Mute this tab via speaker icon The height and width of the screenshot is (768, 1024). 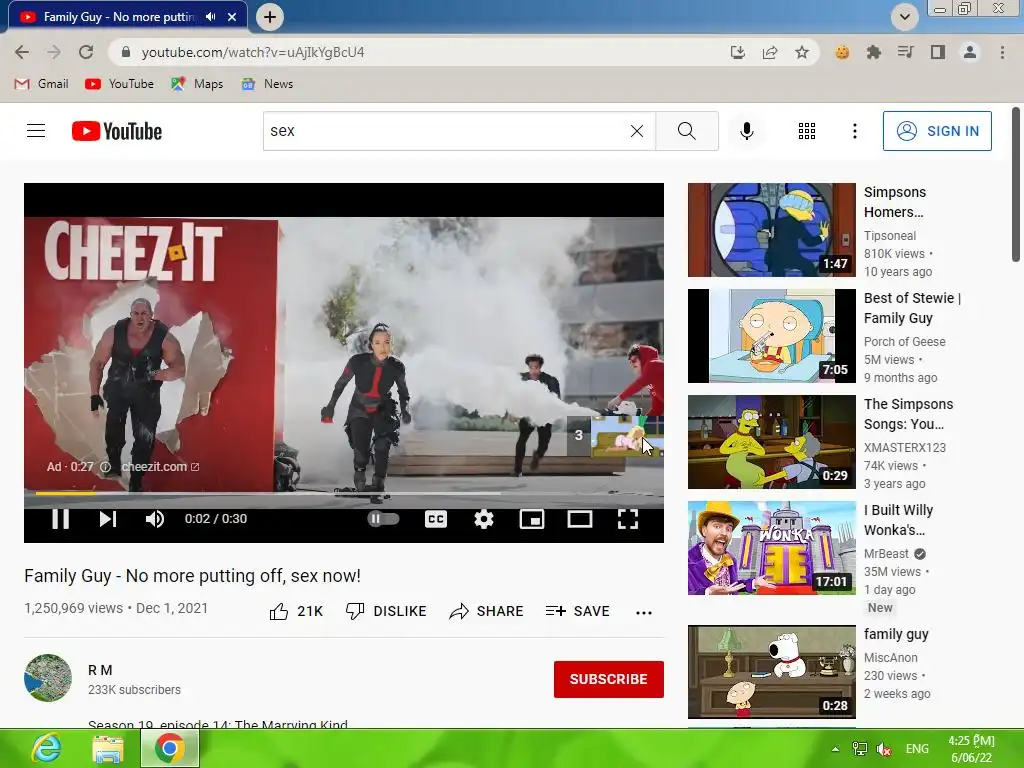(210, 17)
